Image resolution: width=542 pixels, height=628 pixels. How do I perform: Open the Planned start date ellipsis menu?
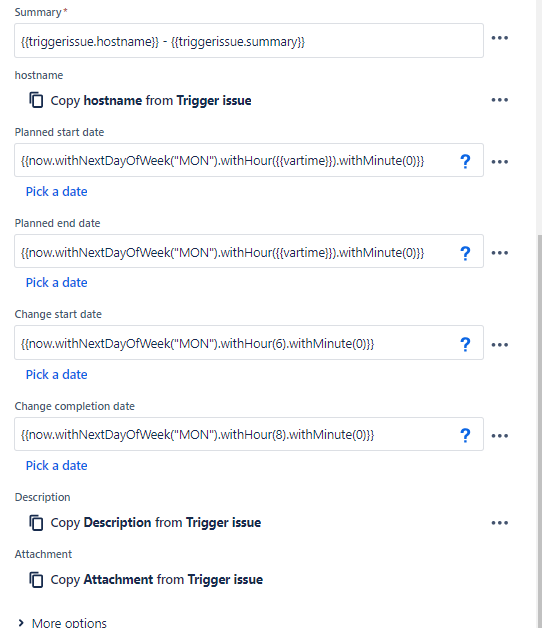point(500,162)
